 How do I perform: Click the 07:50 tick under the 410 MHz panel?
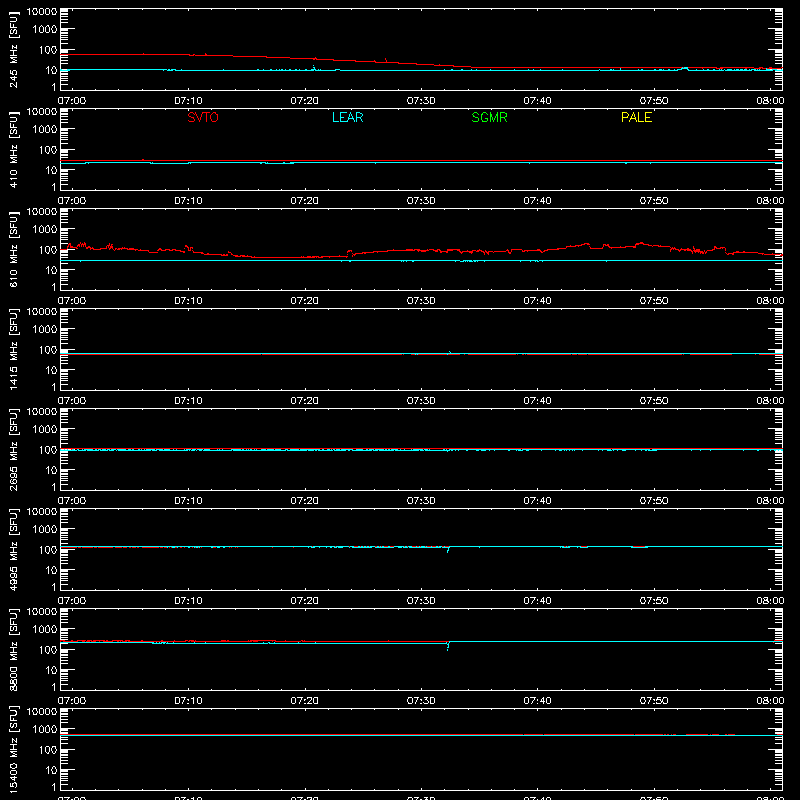(654, 201)
